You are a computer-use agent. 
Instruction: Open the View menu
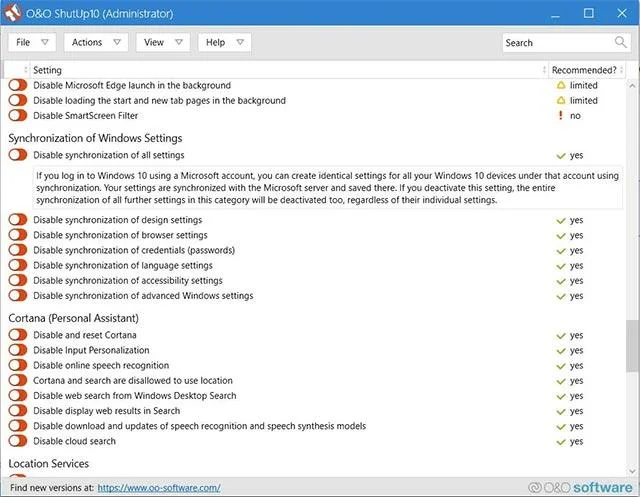(163, 42)
